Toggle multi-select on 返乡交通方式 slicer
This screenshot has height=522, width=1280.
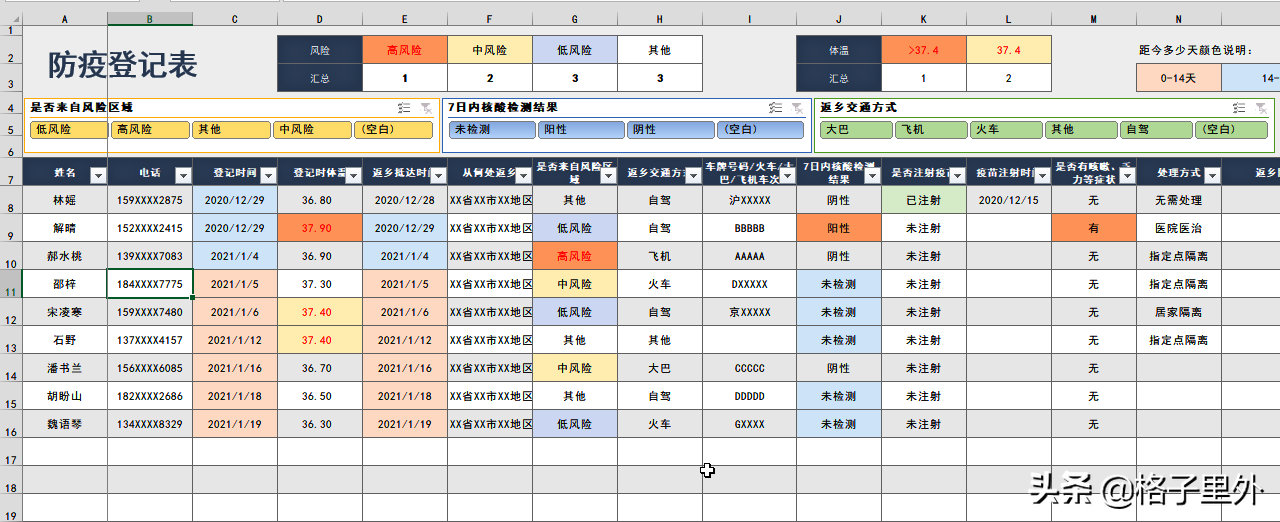(x=1240, y=108)
